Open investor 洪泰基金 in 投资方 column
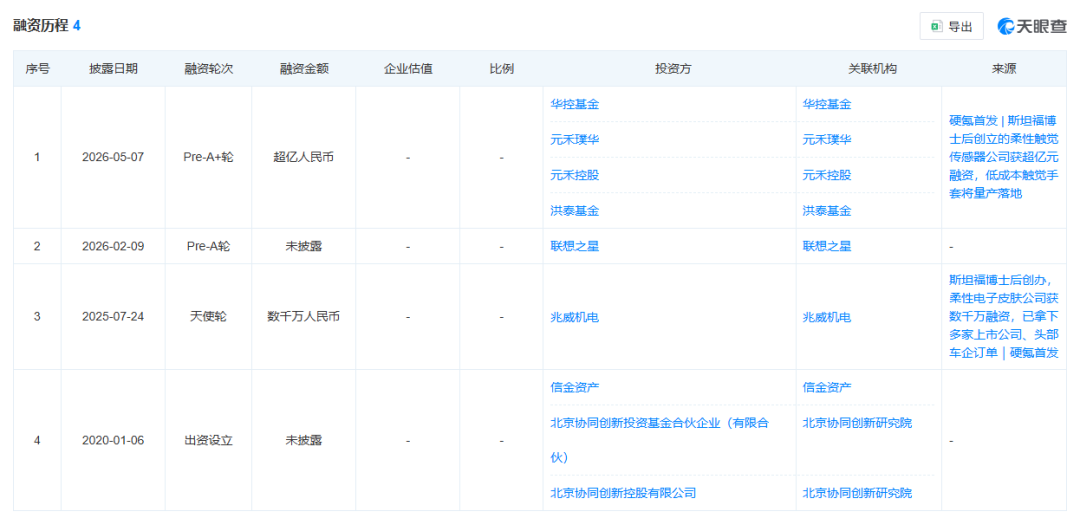 [x=575, y=211]
